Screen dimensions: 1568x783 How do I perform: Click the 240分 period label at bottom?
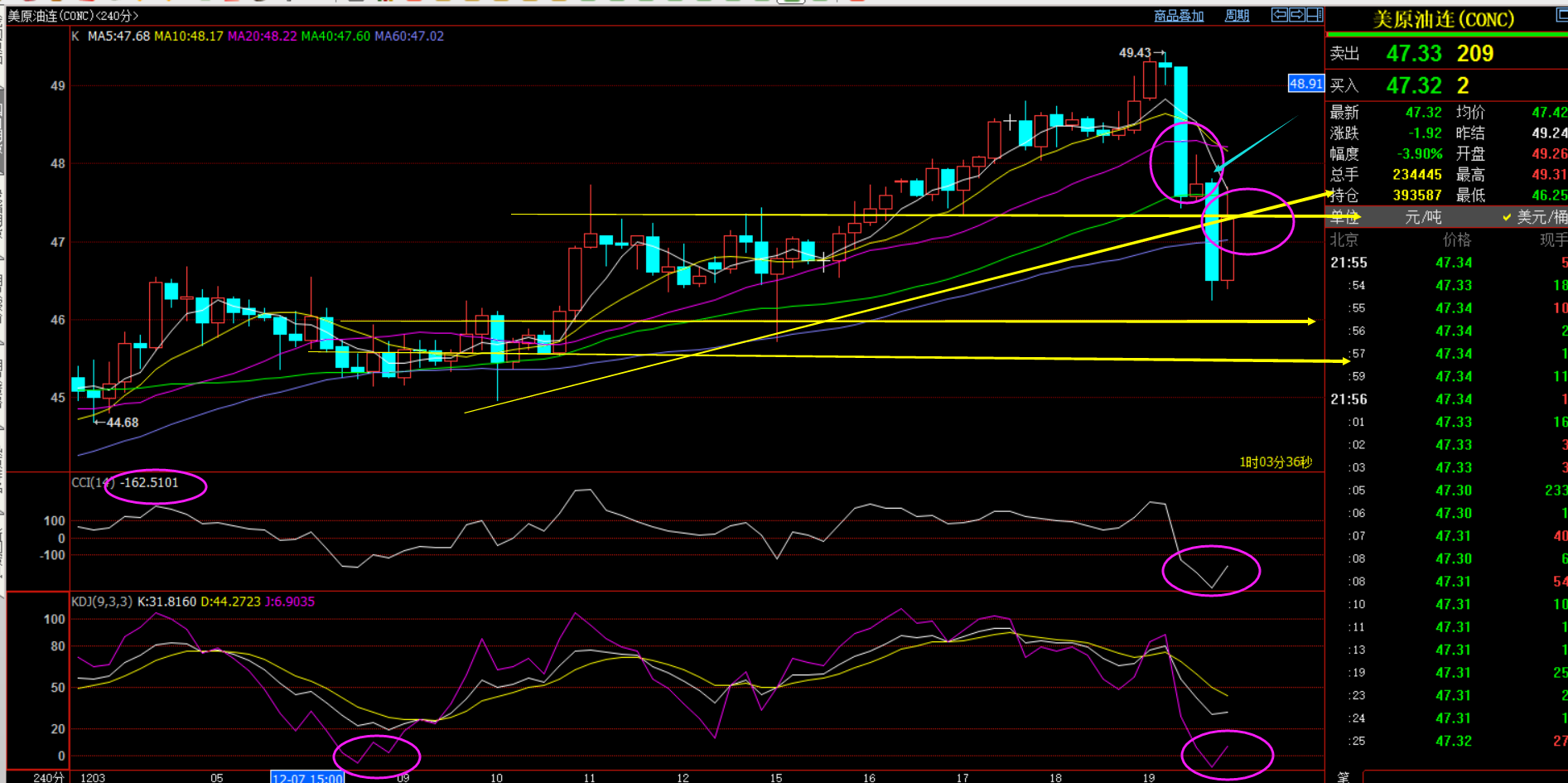coord(48,777)
